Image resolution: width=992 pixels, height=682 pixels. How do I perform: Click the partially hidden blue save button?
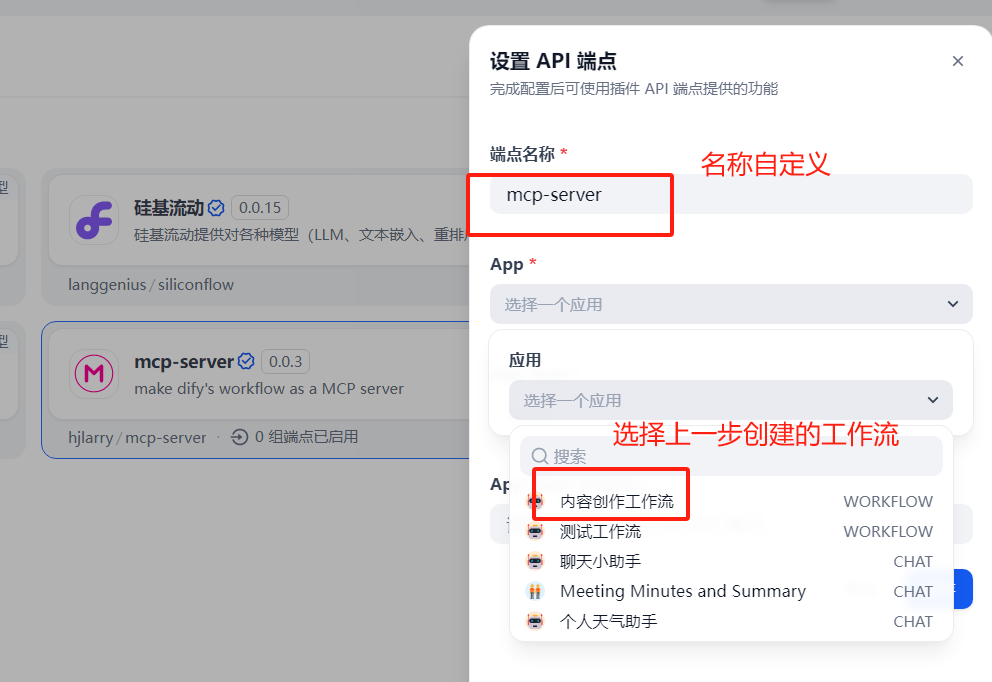click(963, 589)
